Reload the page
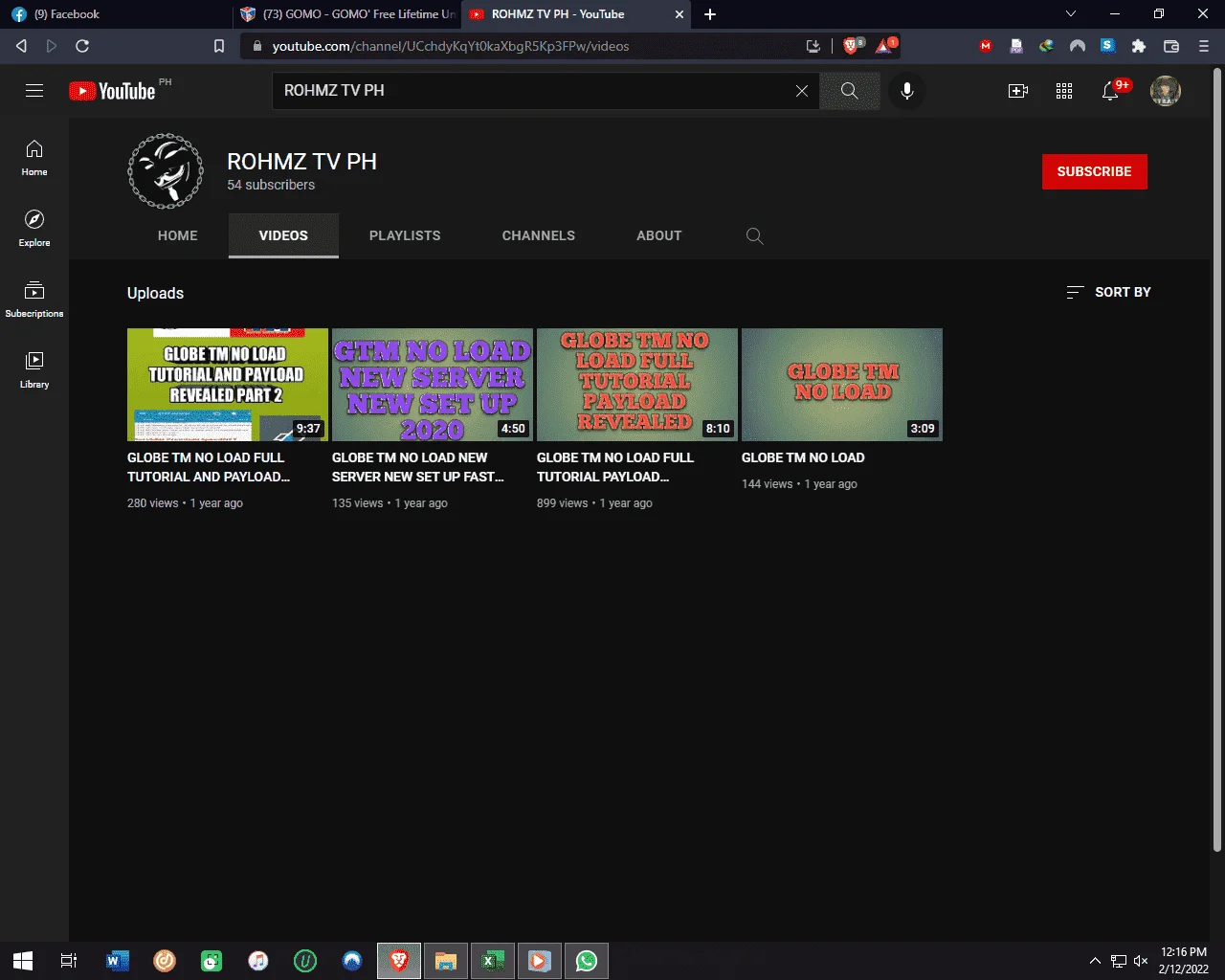This screenshot has height=980, width=1225. click(x=82, y=46)
